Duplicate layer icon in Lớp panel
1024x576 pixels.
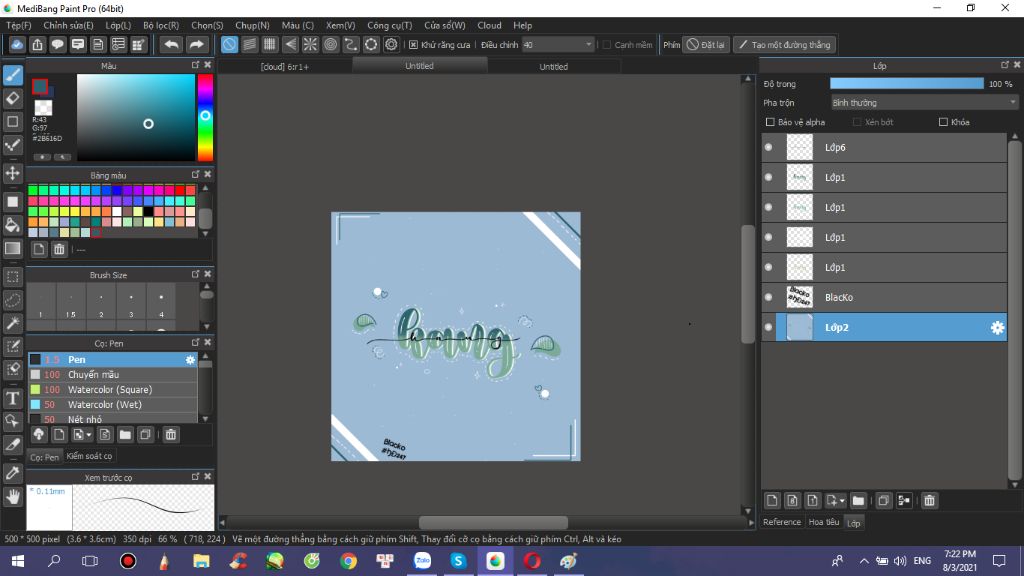point(883,501)
